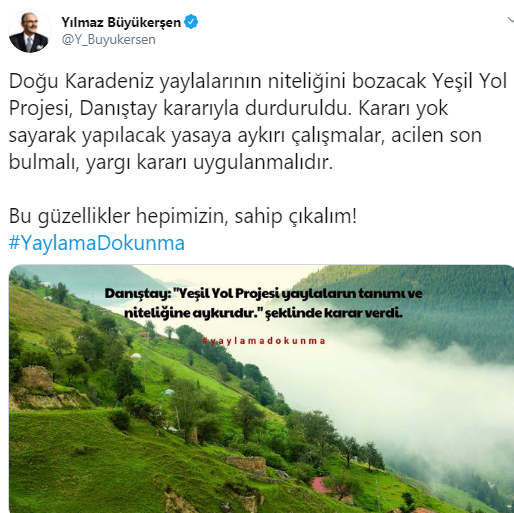
Task: Click the red #yaylamadokunma text in image
Action: click(263, 341)
